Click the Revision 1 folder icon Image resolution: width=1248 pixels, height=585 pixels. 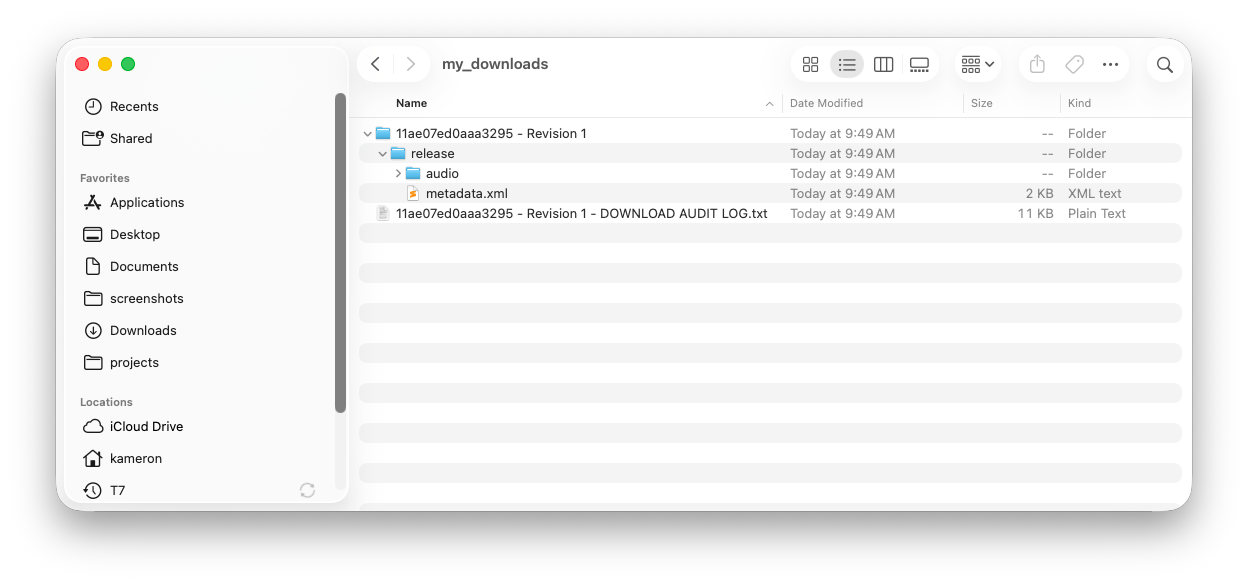click(383, 133)
